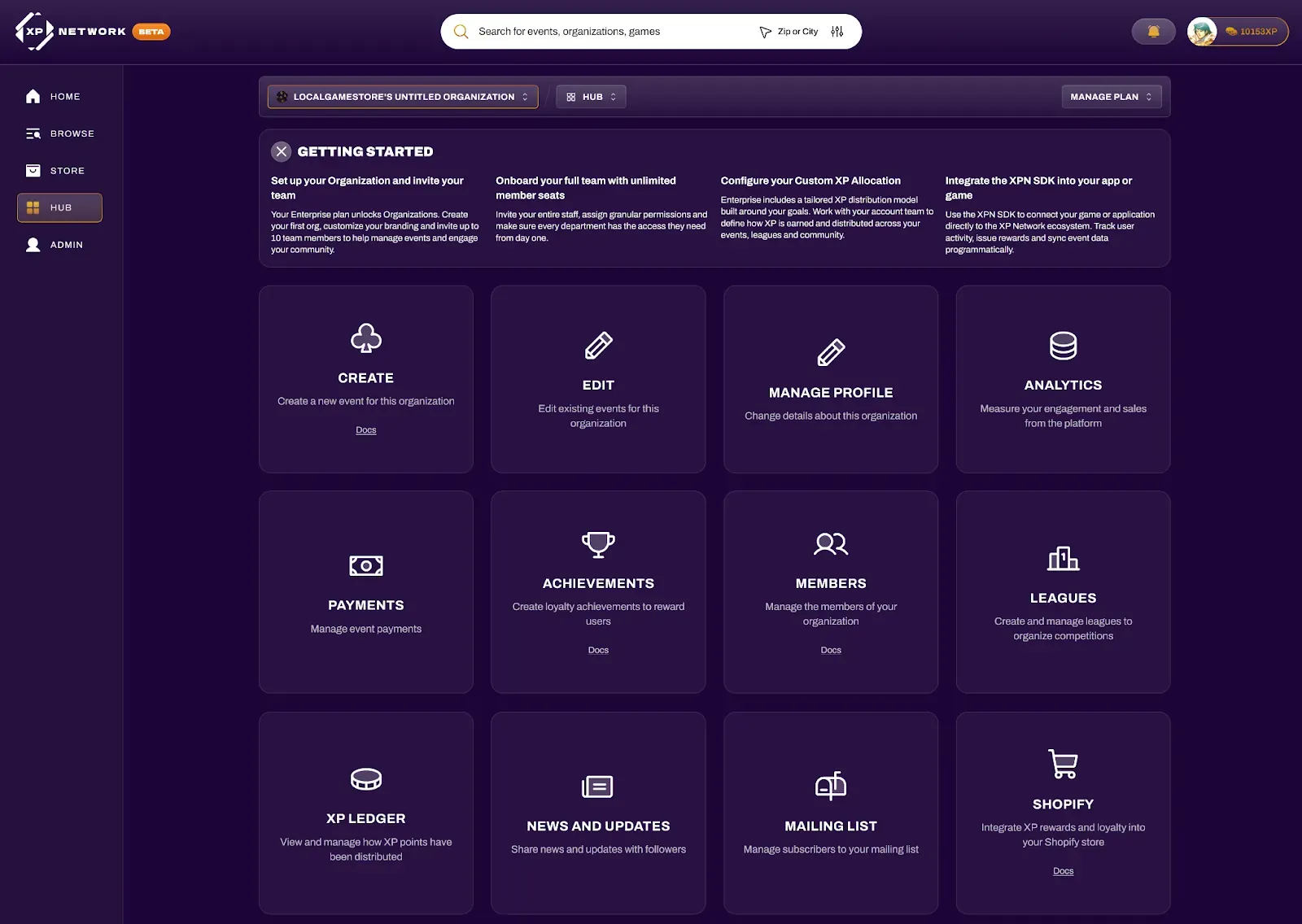The height and width of the screenshot is (924, 1302).
Task: Click the notification bell icon
Action: 1153,31
